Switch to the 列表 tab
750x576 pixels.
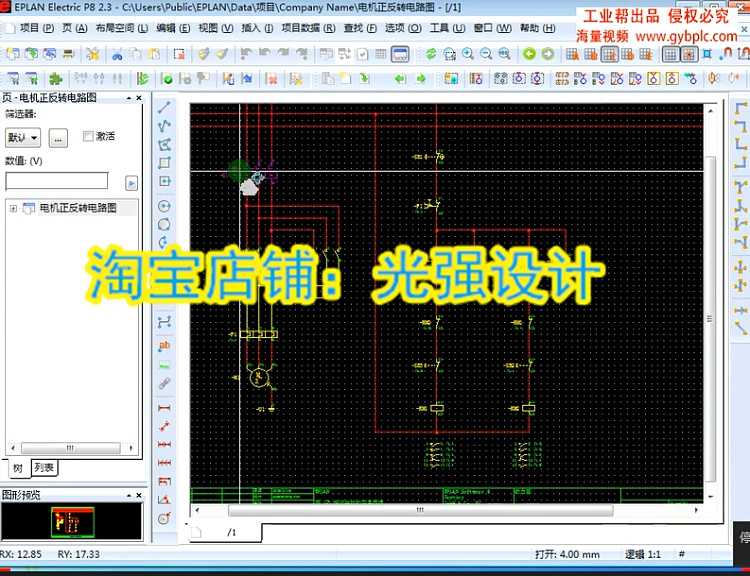pyautogui.click(x=44, y=467)
